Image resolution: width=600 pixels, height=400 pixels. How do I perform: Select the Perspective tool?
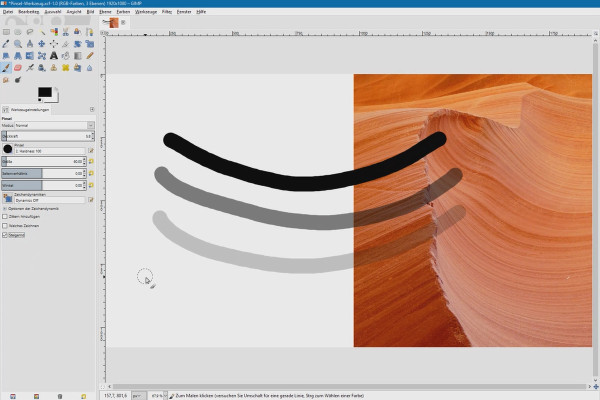(18, 56)
